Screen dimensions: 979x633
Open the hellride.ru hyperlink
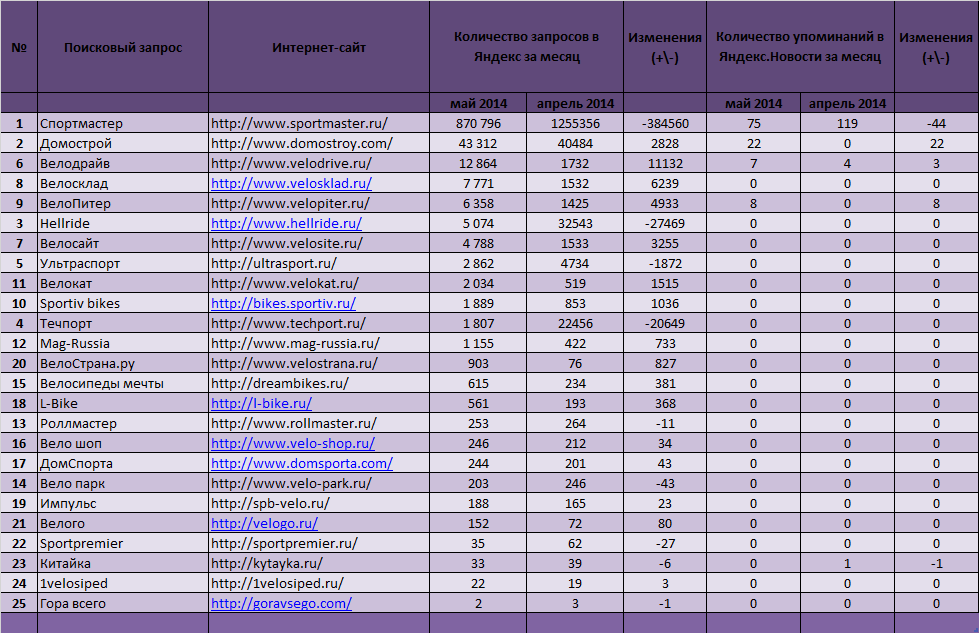(286, 224)
